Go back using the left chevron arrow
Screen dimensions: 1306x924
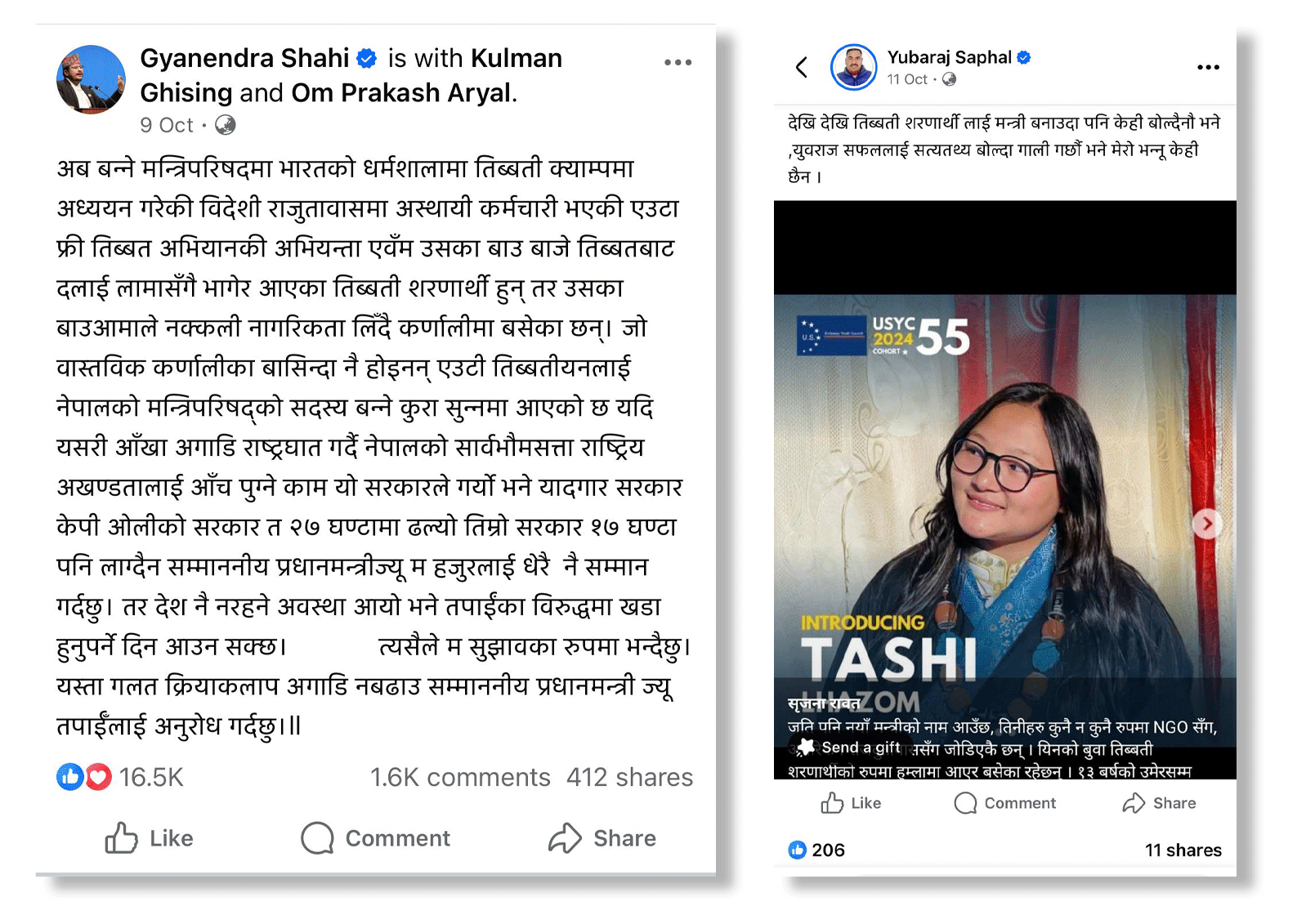[x=802, y=67]
